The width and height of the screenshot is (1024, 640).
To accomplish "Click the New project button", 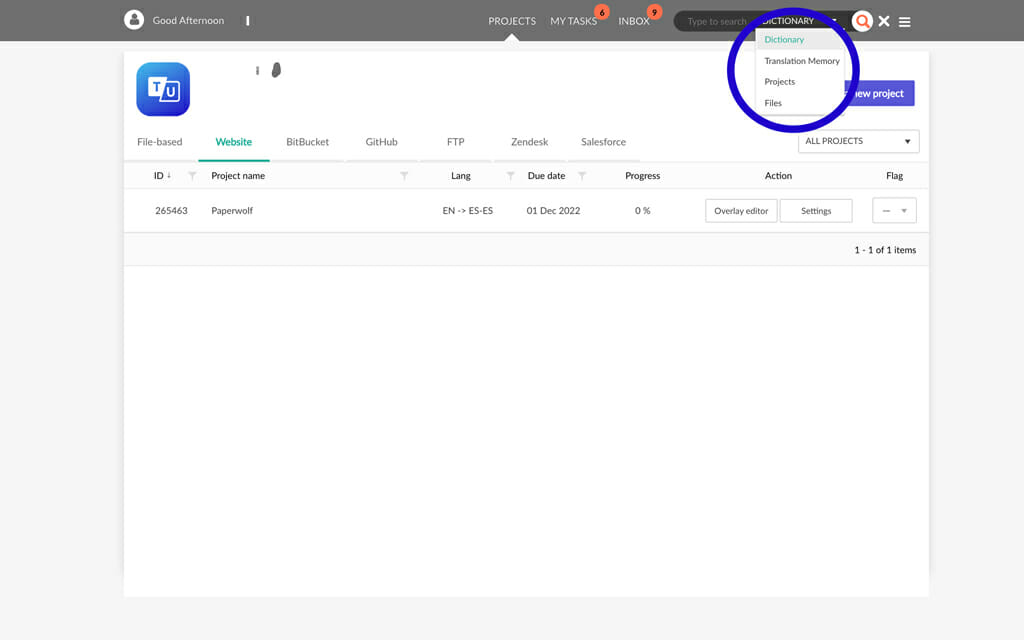I will tap(879, 93).
